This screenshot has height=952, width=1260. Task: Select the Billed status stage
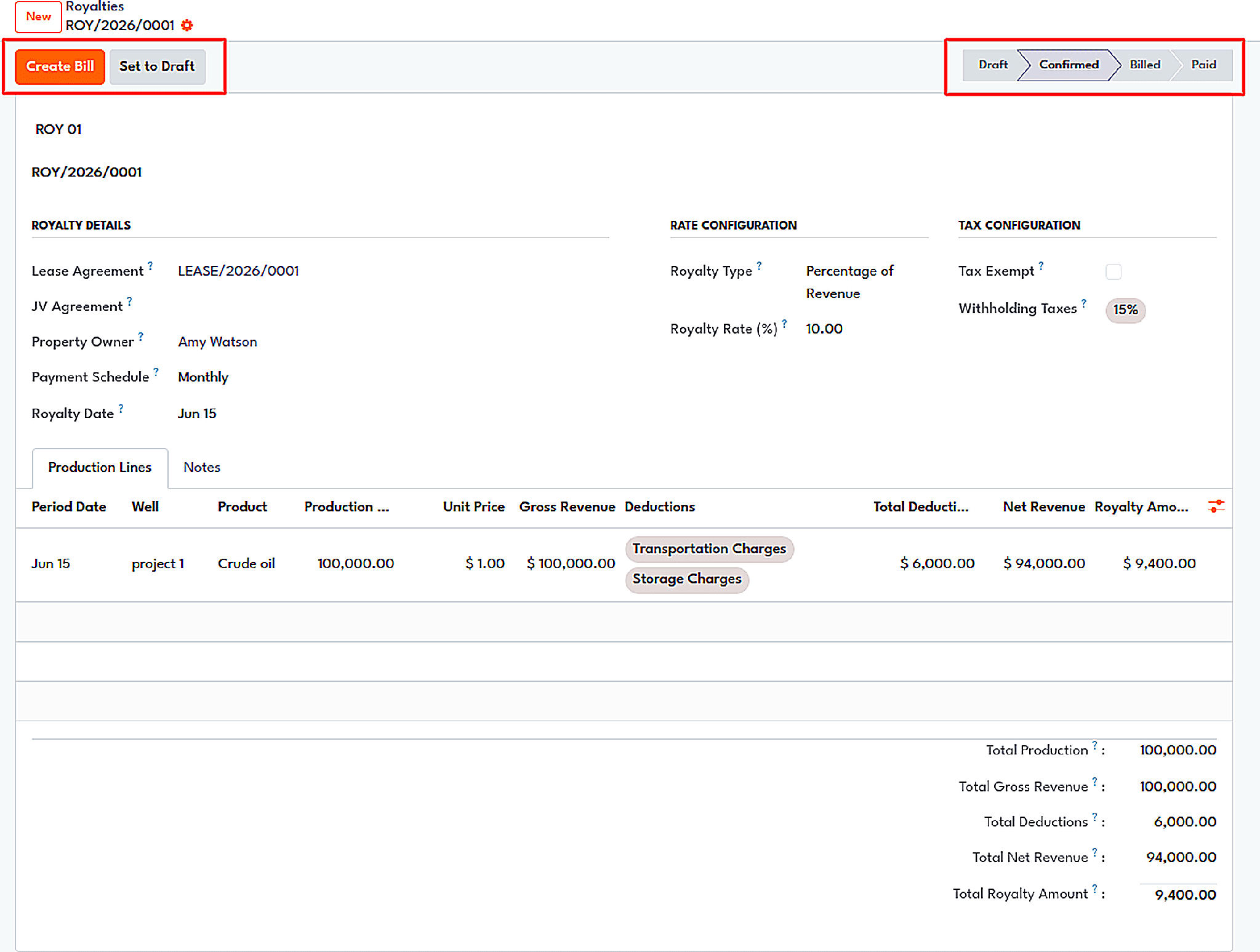(1145, 65)
